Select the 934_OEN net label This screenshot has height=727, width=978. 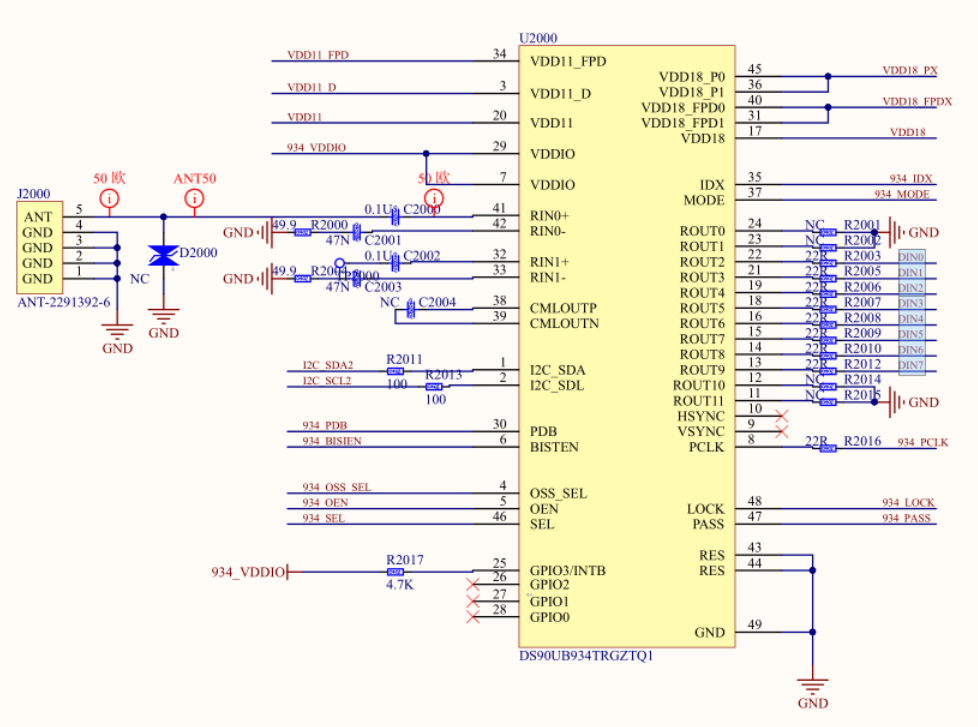point(325,503)
